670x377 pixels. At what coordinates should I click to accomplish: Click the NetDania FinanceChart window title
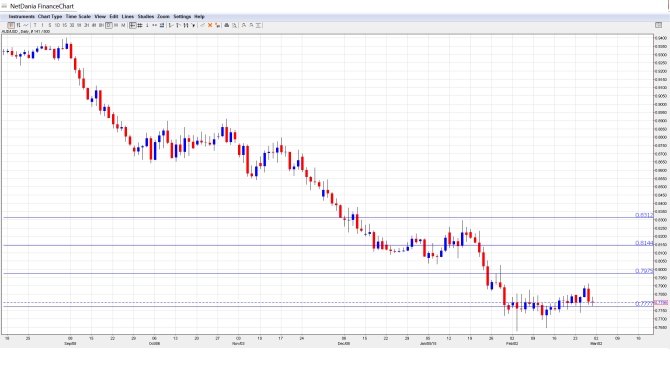coord(42,6)
